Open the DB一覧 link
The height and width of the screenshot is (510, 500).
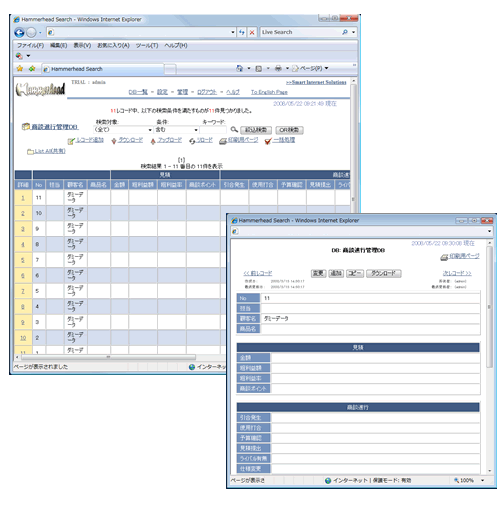[138, 92]
